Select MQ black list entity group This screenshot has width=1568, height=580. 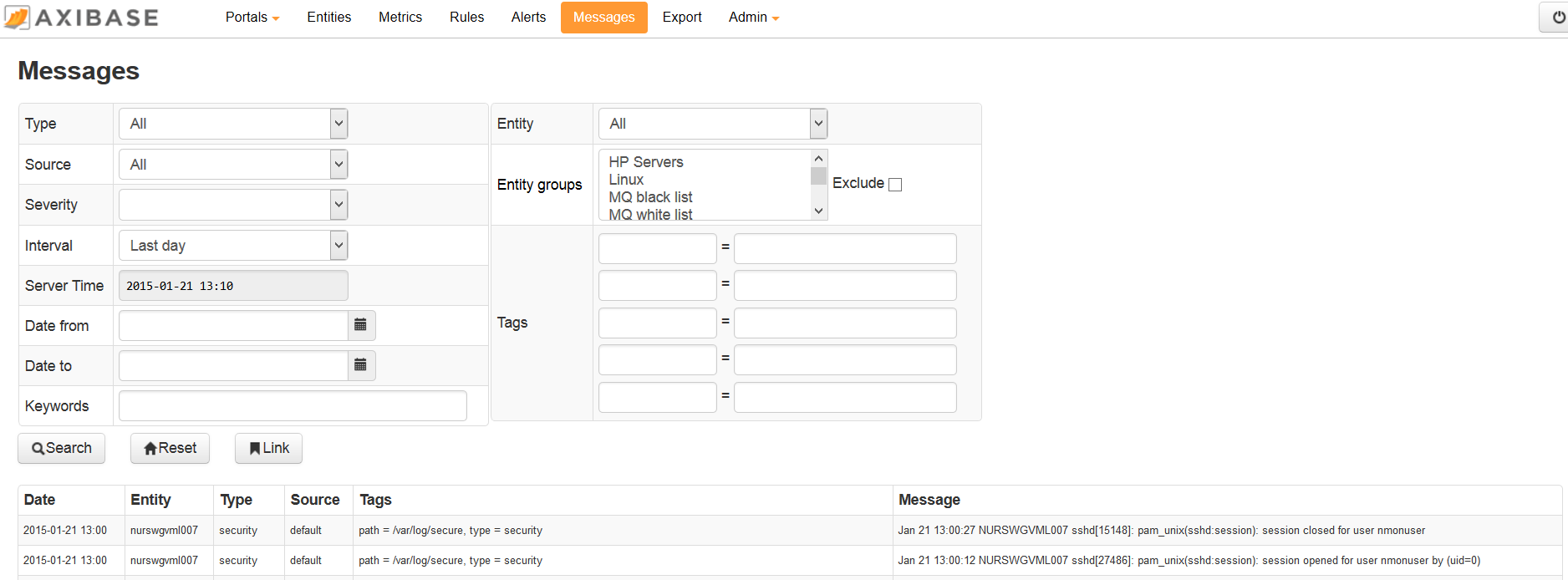click(650, 197)
